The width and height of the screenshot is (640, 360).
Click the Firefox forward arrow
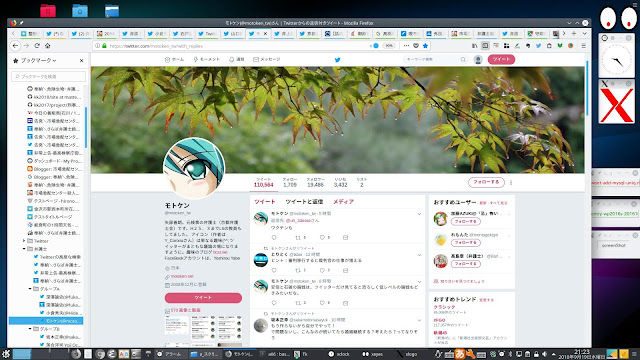(27, 46)
